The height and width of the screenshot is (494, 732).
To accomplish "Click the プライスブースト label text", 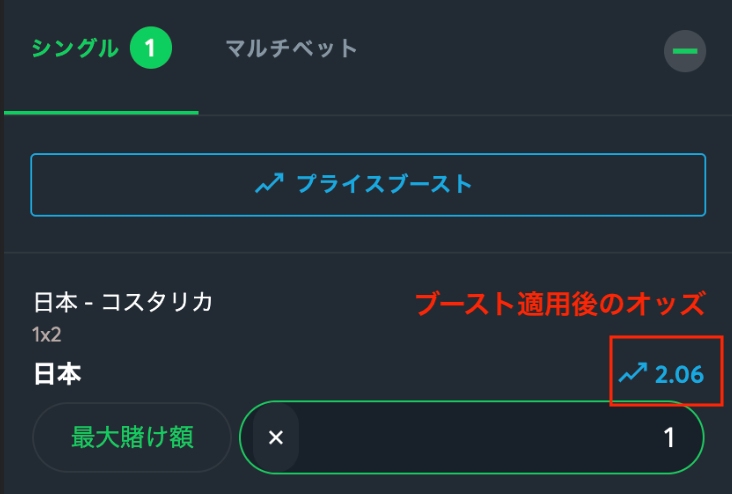I will point(384,185).
